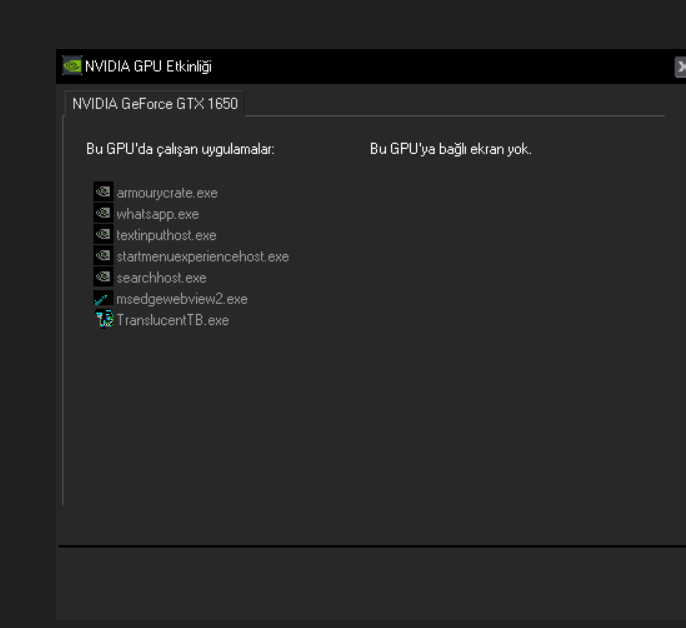Select the armourycrate.exe entry text

pyautogui.click(x=167, y=193)
